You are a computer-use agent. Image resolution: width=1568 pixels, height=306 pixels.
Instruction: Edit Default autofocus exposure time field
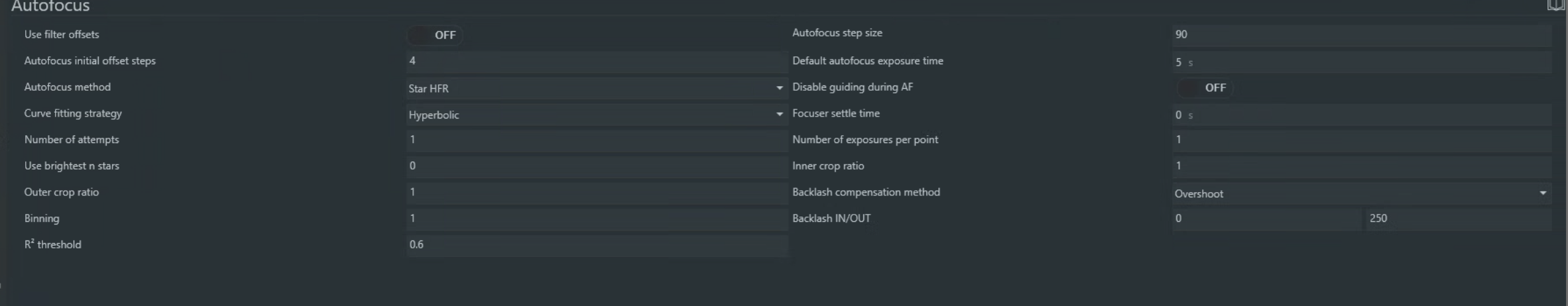tap(1360, 62)
